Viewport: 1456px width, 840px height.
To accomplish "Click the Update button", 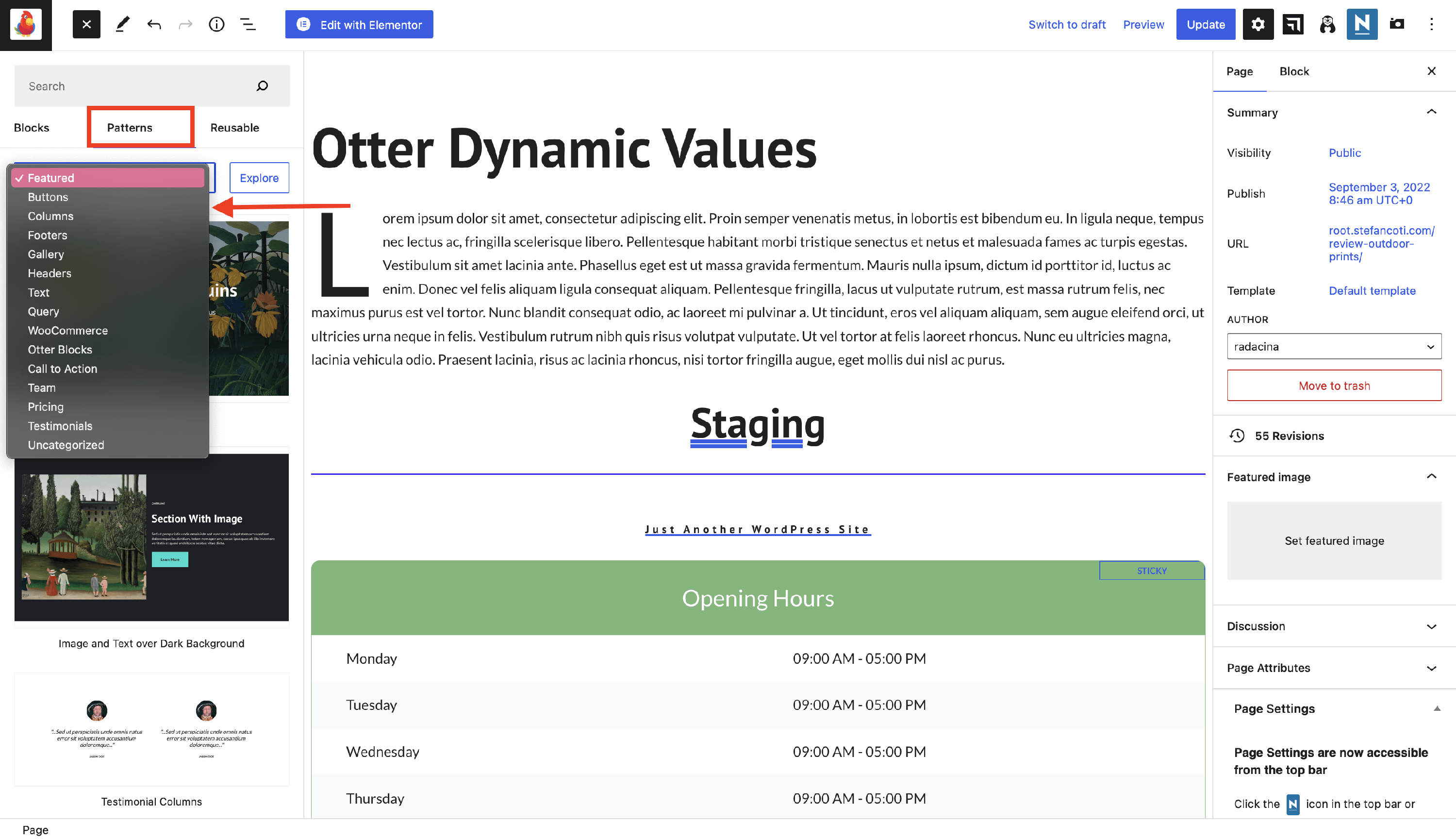I will (x=1205, y=24).
